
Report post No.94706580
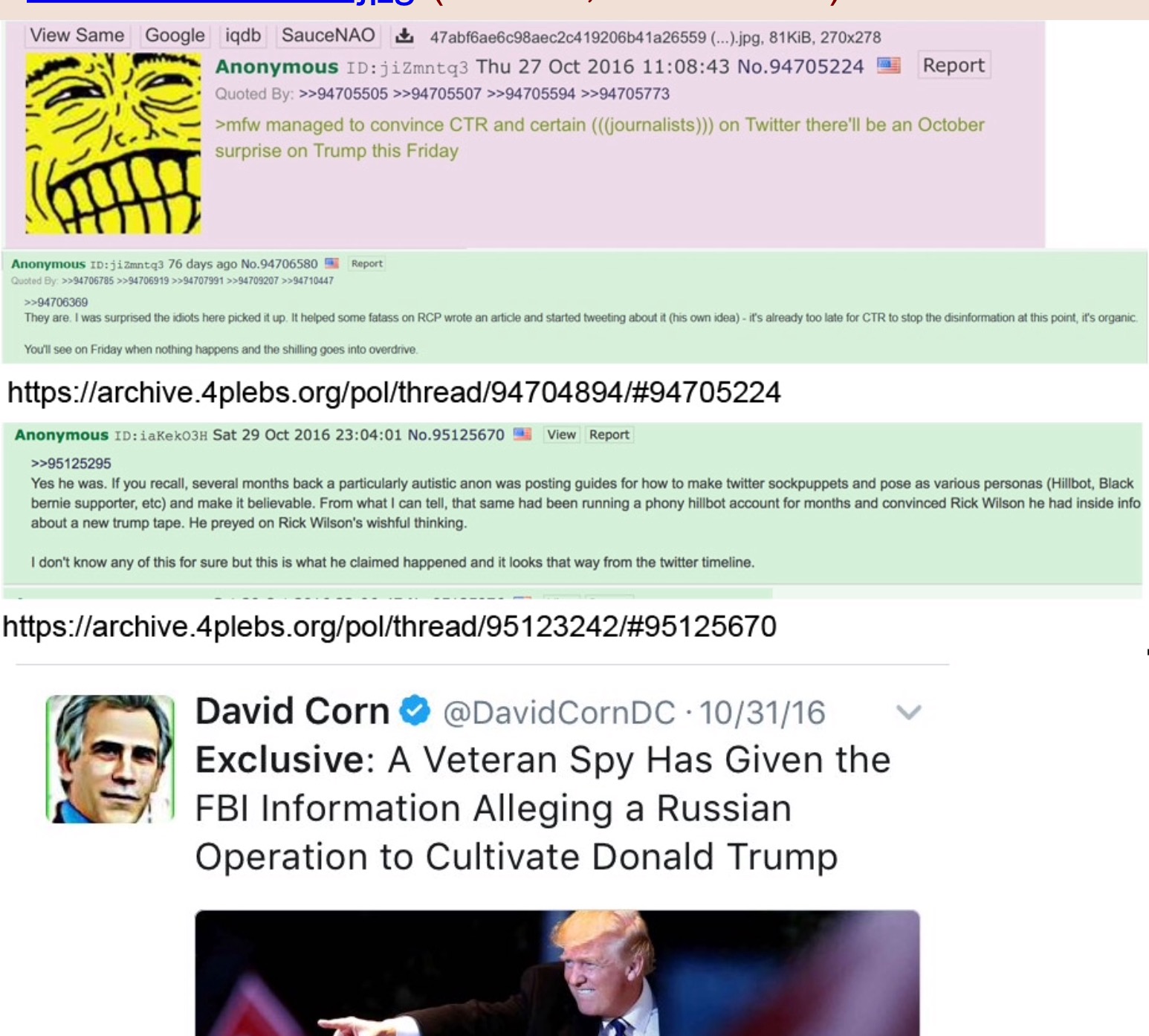[366, 263]
